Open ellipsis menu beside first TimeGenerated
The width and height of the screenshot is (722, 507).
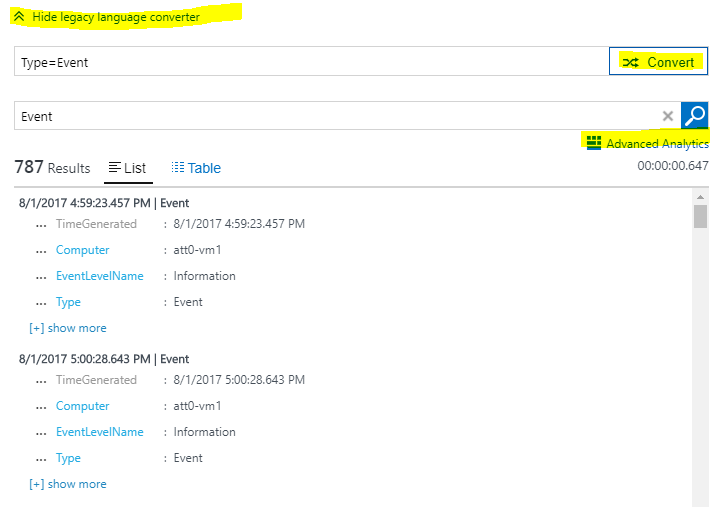click(x=41, y=225)
